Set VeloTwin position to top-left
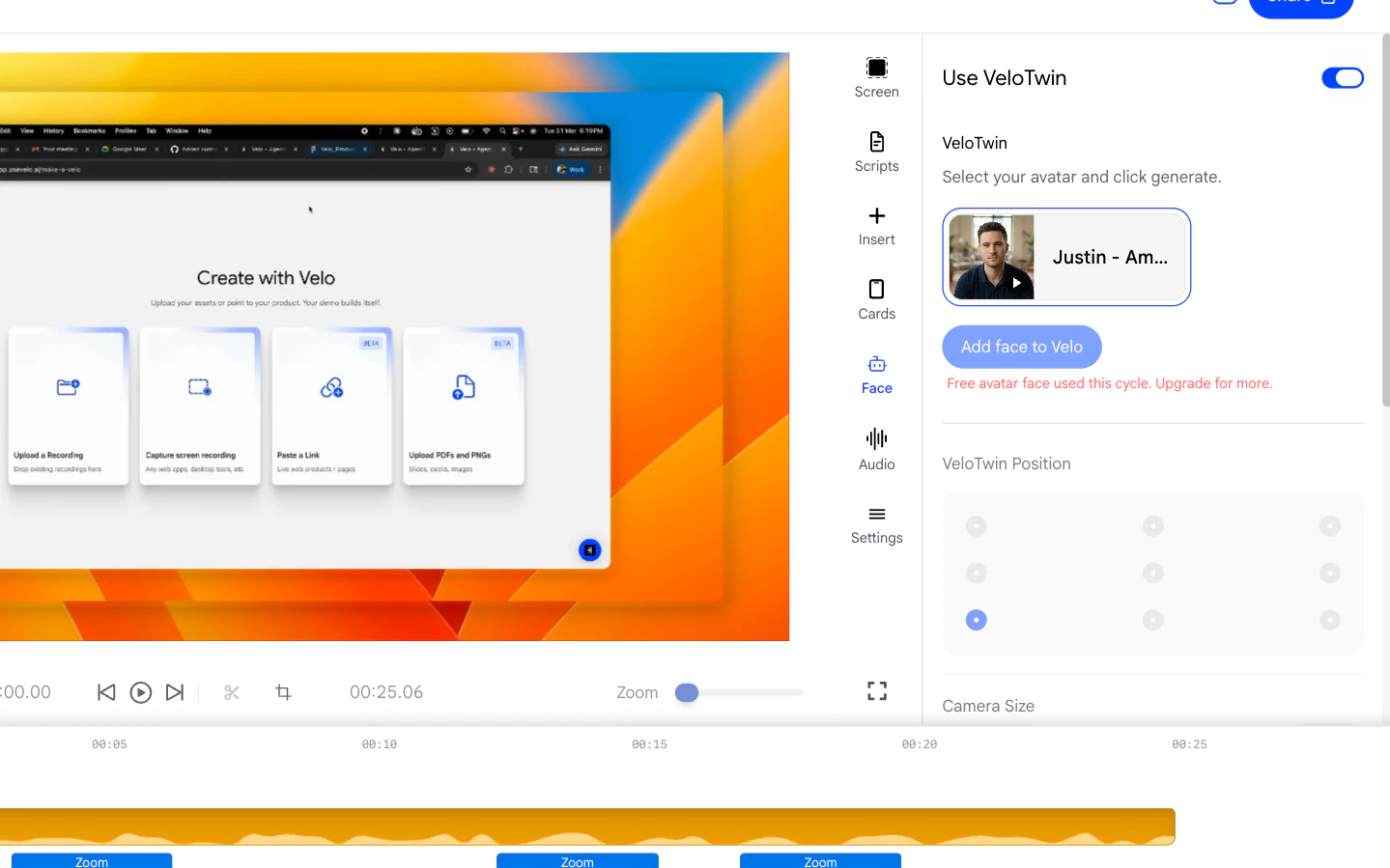The width and height of the screenshot is (1390, 868). point(977,526)
